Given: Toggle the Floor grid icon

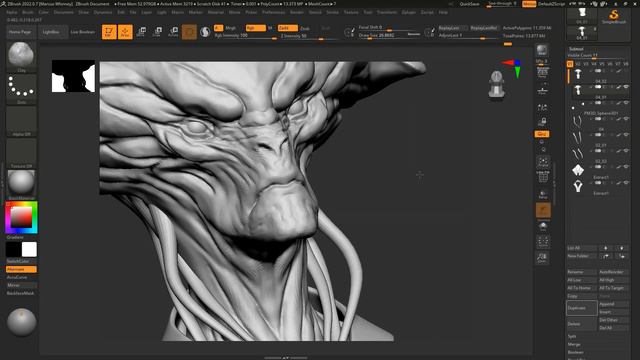Looking at the screenshot, I should click(x=542, y=91).
